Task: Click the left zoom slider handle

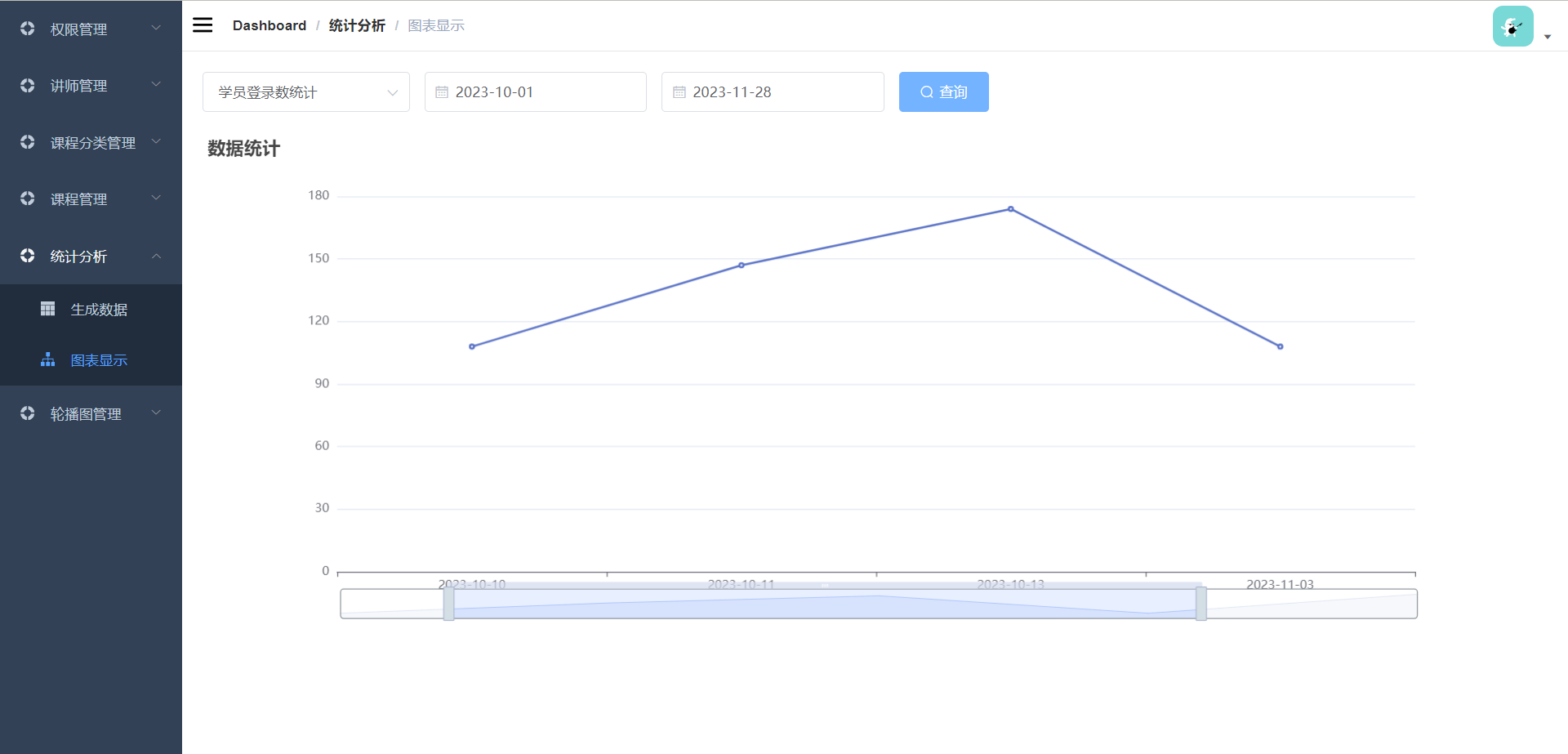Action: 448,604
